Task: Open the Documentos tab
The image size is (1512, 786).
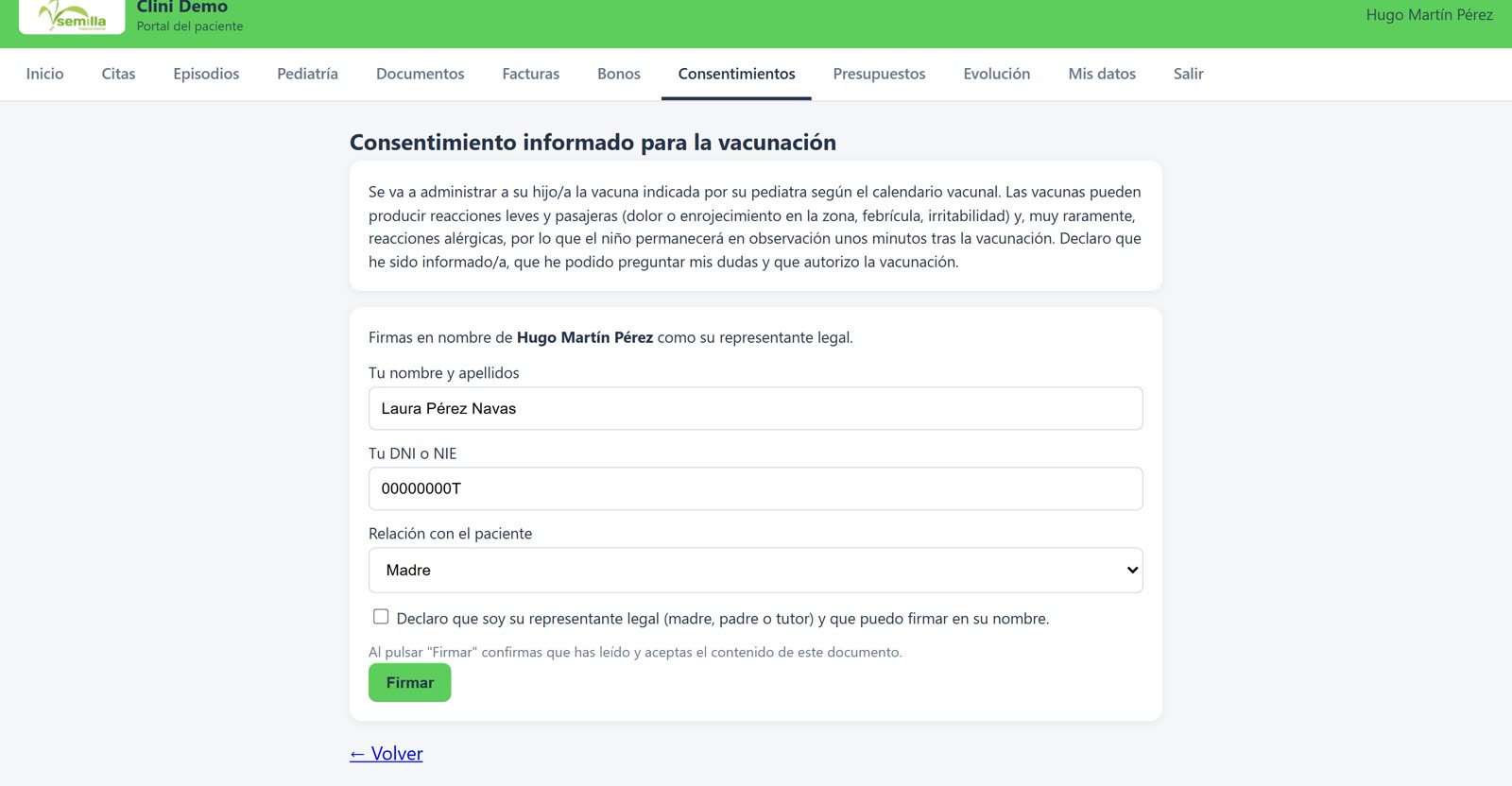Action: point(420,74)
